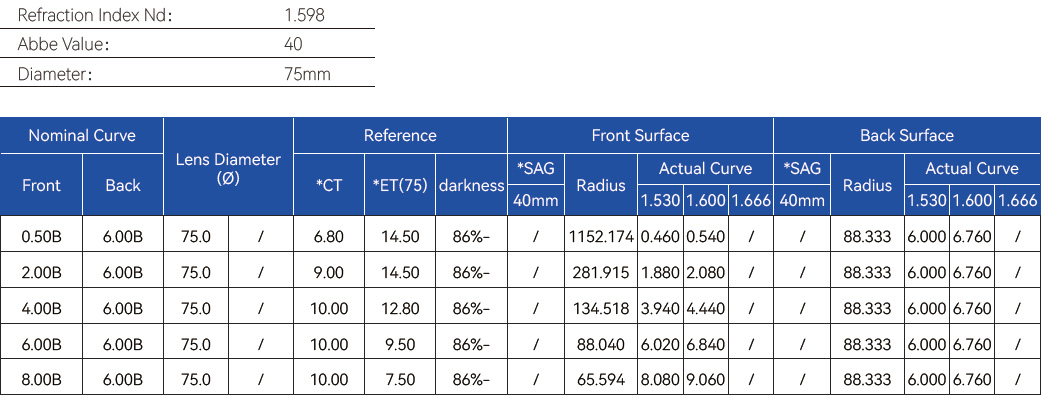This screenshot has width=1041, height=401.
Task: Click the 9.060 actual curve value
Action: 706,380
